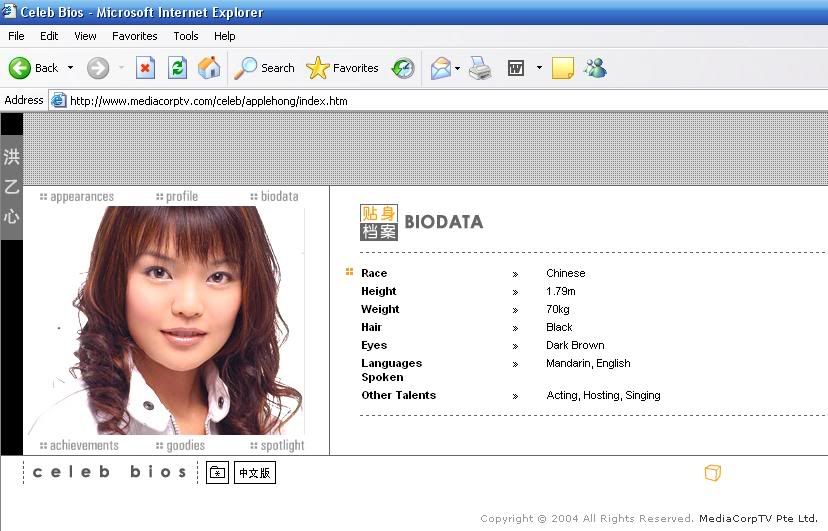This screenshot has width=828, height=531.
Task: Click the Chinese 贴身档案 biodata logo
Action: tap(379, 222)
